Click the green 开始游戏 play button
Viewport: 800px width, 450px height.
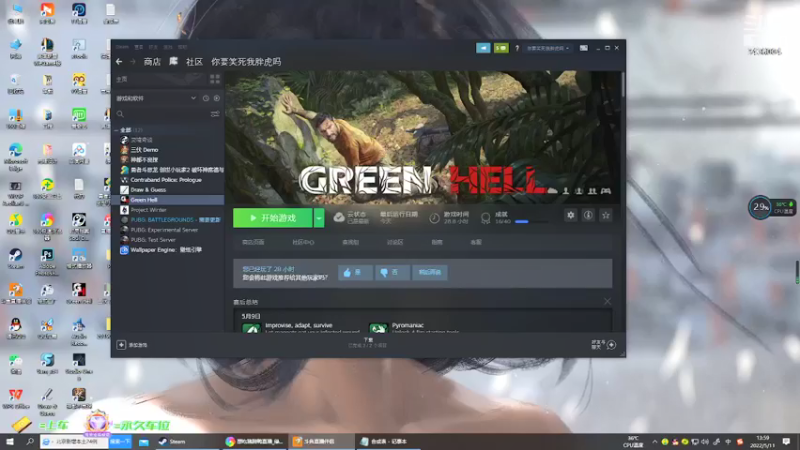pyautogui.click(x=272, y=218)
